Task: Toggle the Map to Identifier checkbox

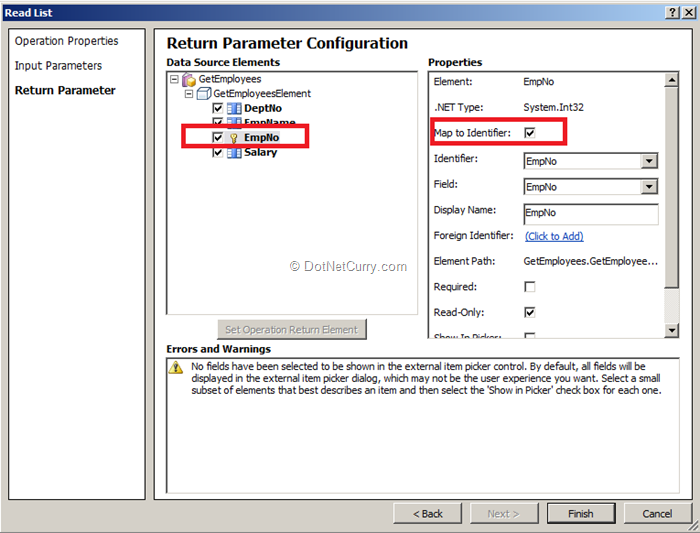Action: point(530,133)
